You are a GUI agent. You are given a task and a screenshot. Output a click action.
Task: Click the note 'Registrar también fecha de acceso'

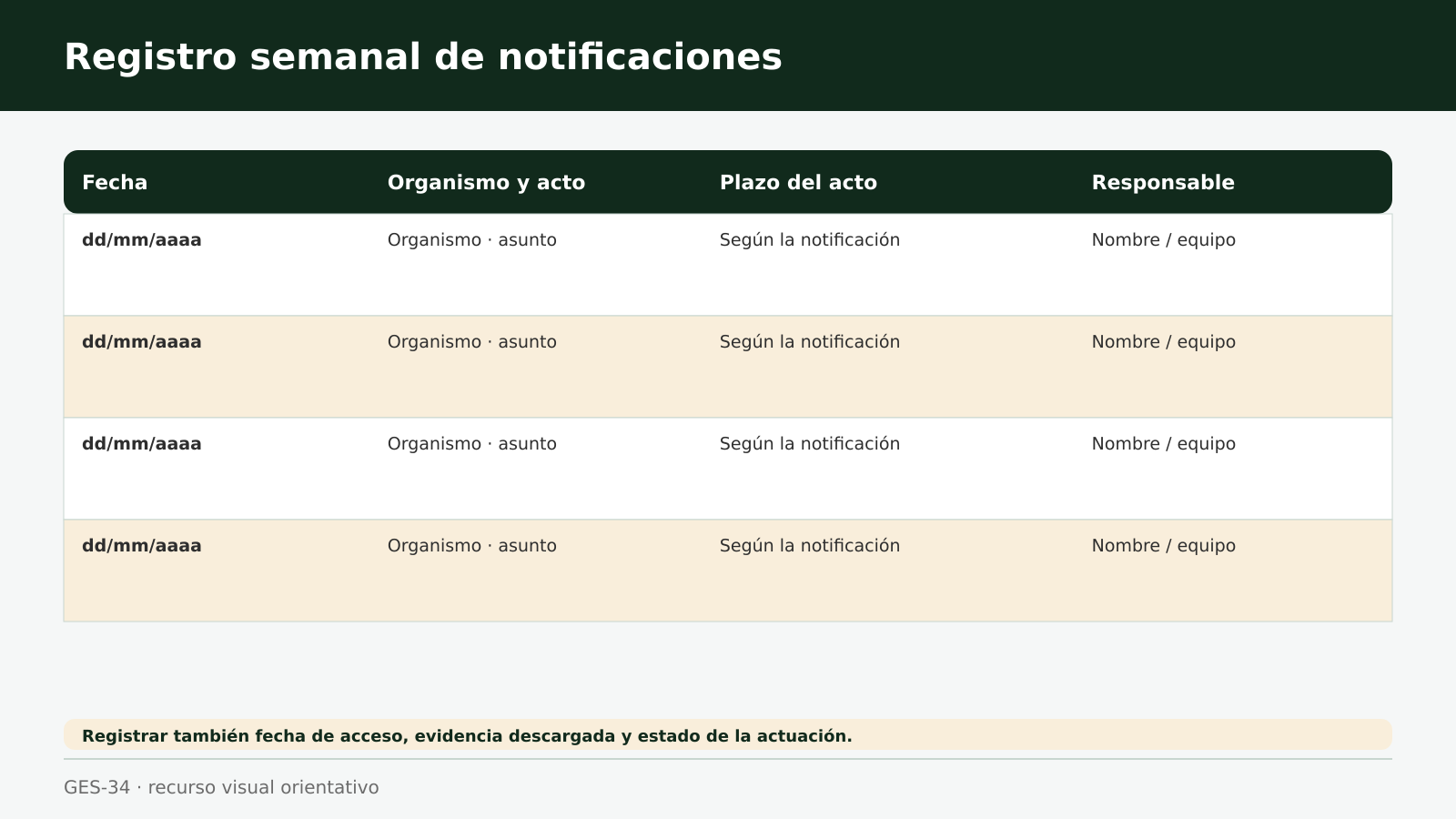[728, 735]
